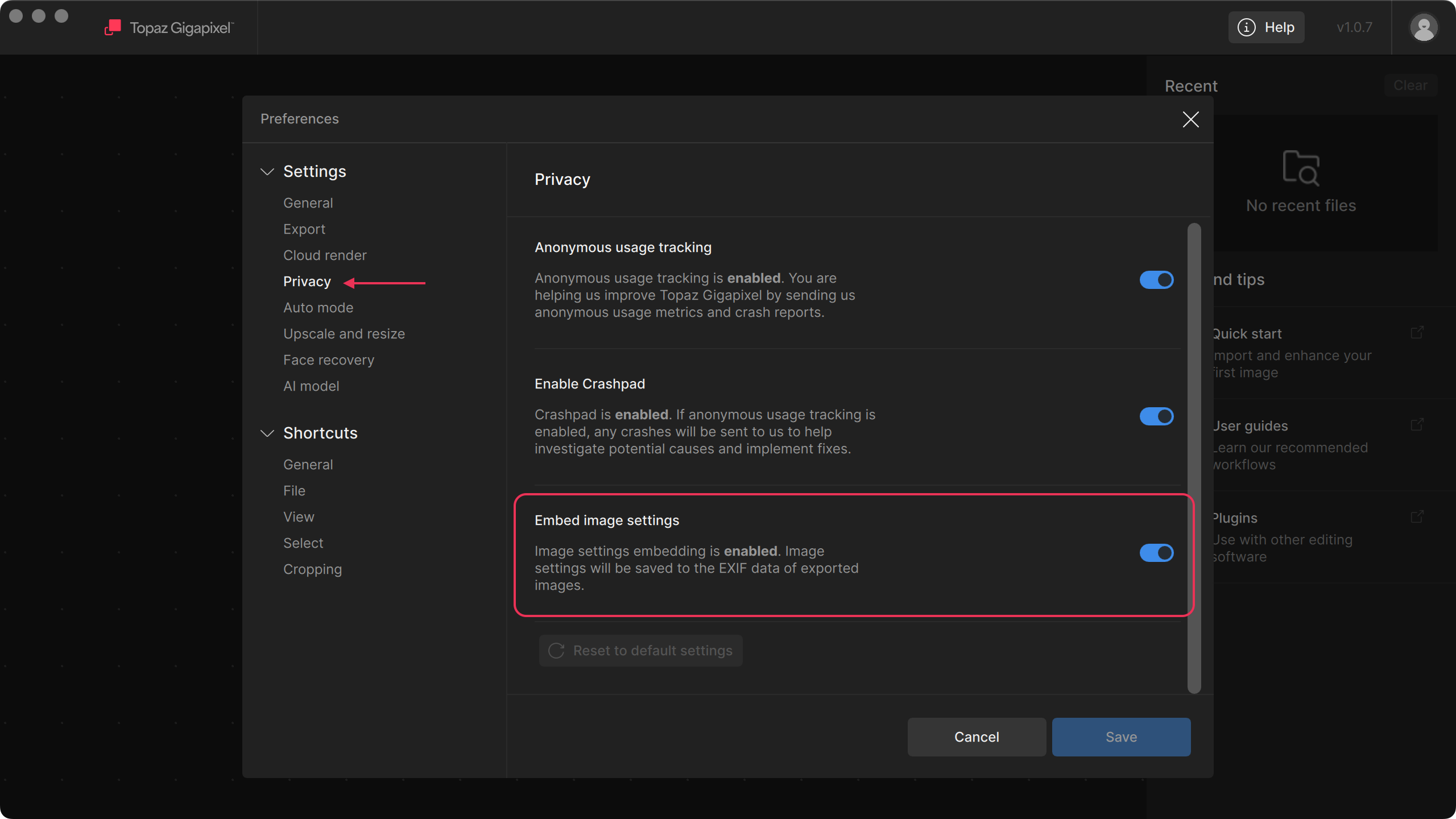
Task: Click the no recent files folder icon
Action: [1301, 168]
